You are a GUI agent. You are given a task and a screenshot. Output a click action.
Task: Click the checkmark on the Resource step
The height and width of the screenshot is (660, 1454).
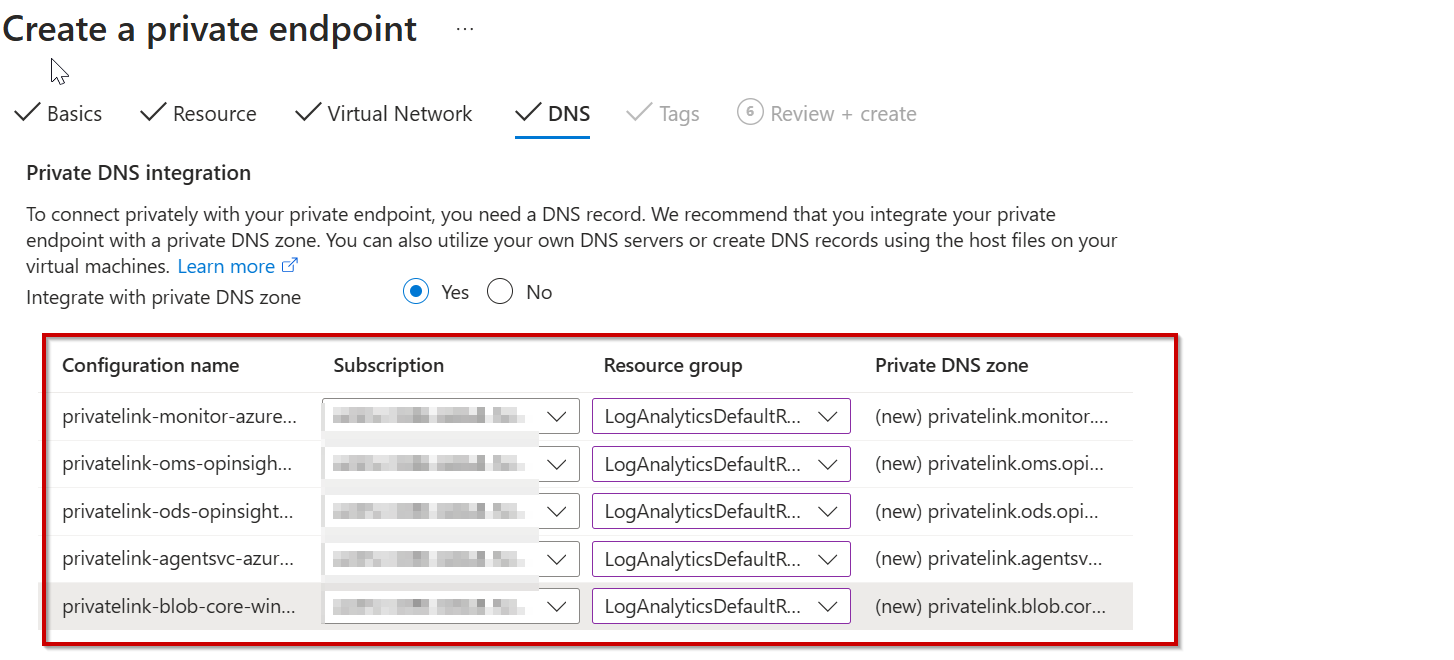click(155, 113)
